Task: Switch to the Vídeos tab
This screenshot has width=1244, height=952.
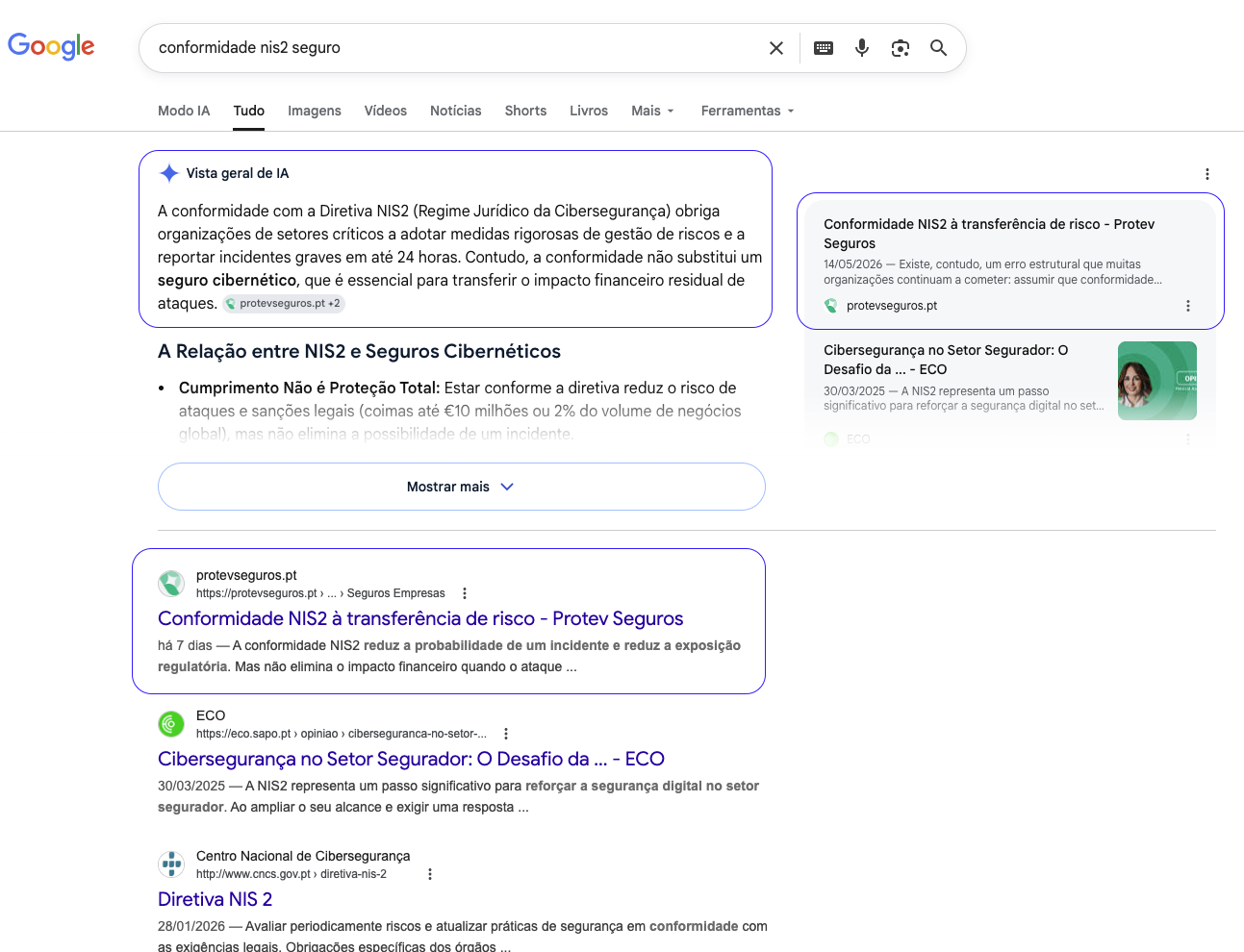Action: 386,111
